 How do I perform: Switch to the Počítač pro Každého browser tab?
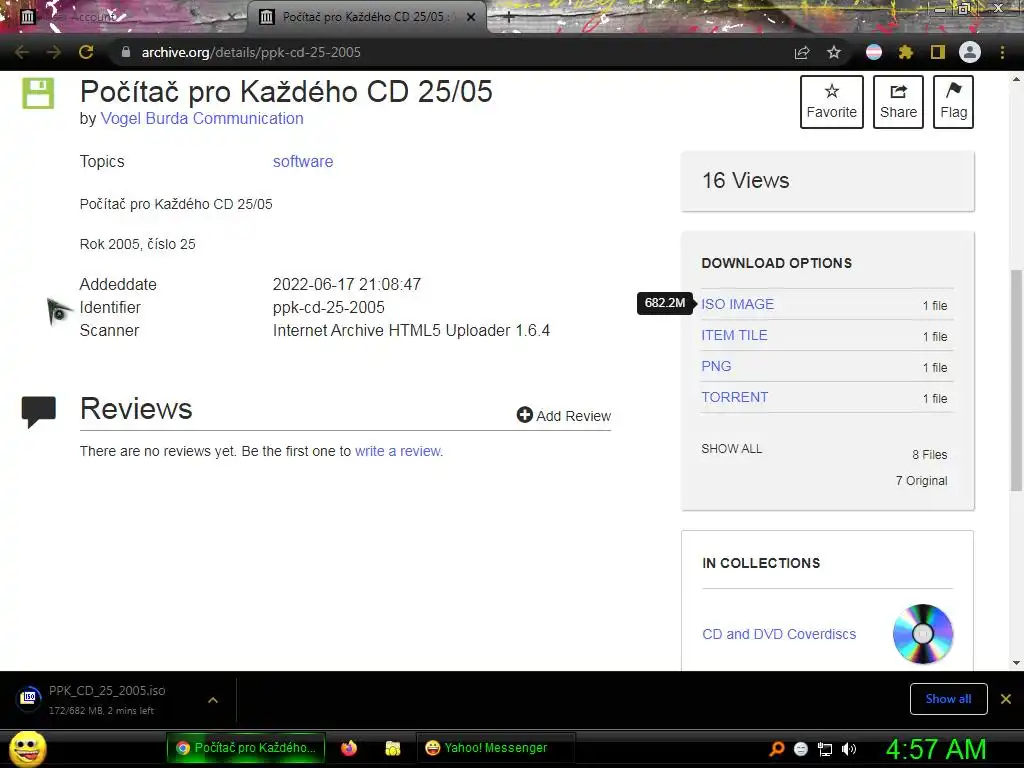click(x=366, y=17)
